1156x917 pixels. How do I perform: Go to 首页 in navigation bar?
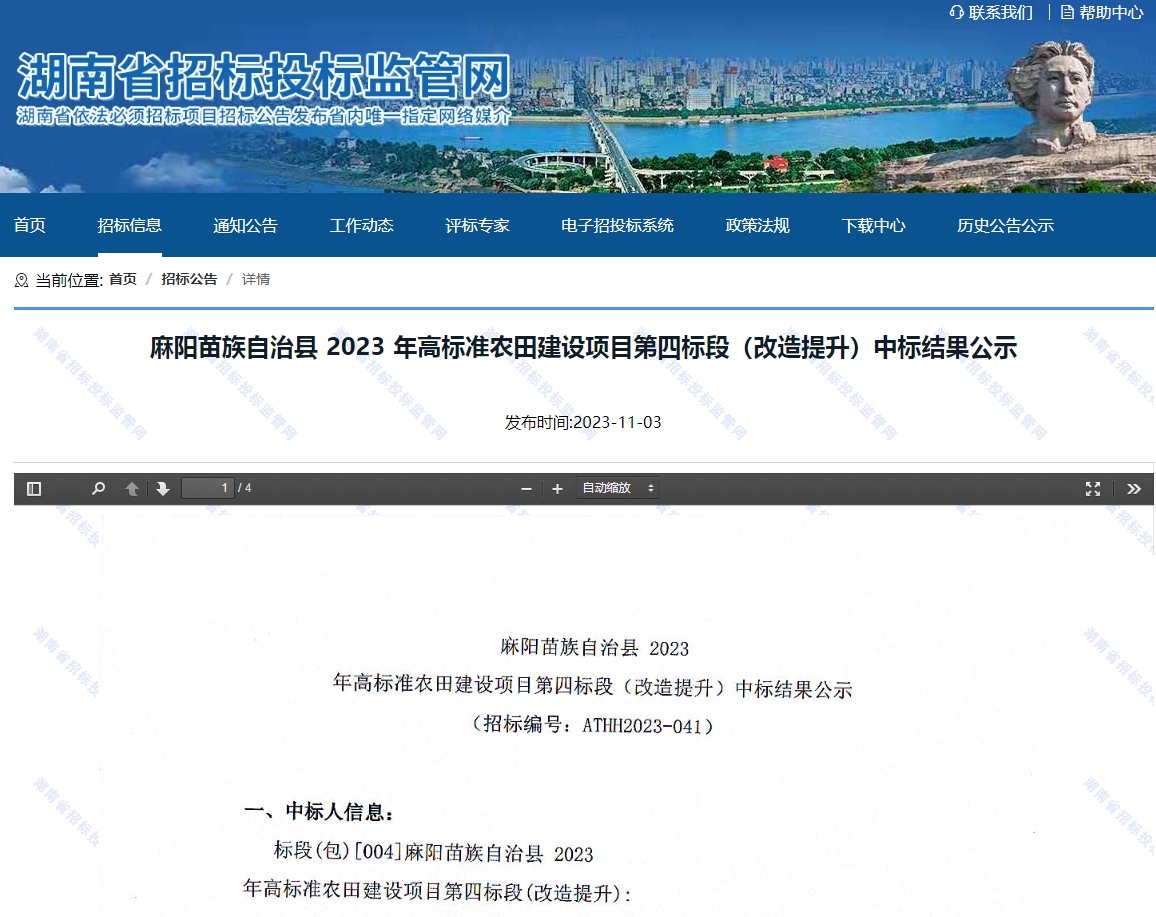(x=30, y=225)
